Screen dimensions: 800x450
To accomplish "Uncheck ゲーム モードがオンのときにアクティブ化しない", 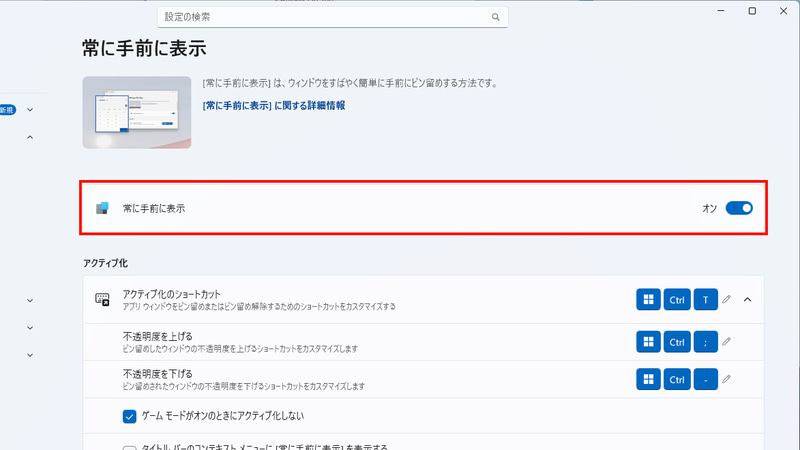I will (130, 416).
